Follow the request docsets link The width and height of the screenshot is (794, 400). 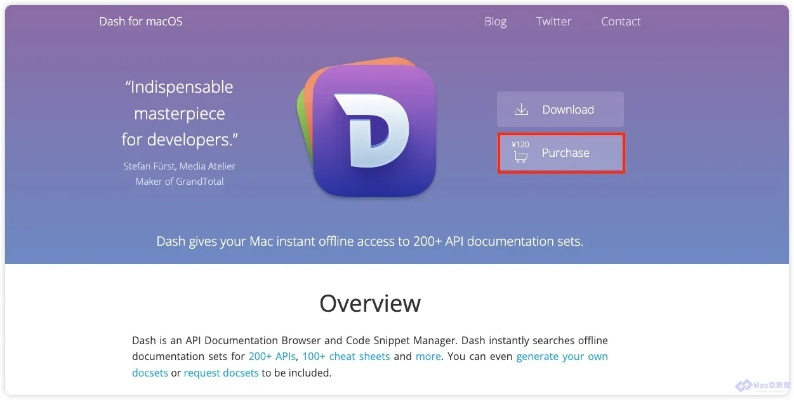(221, 373)
